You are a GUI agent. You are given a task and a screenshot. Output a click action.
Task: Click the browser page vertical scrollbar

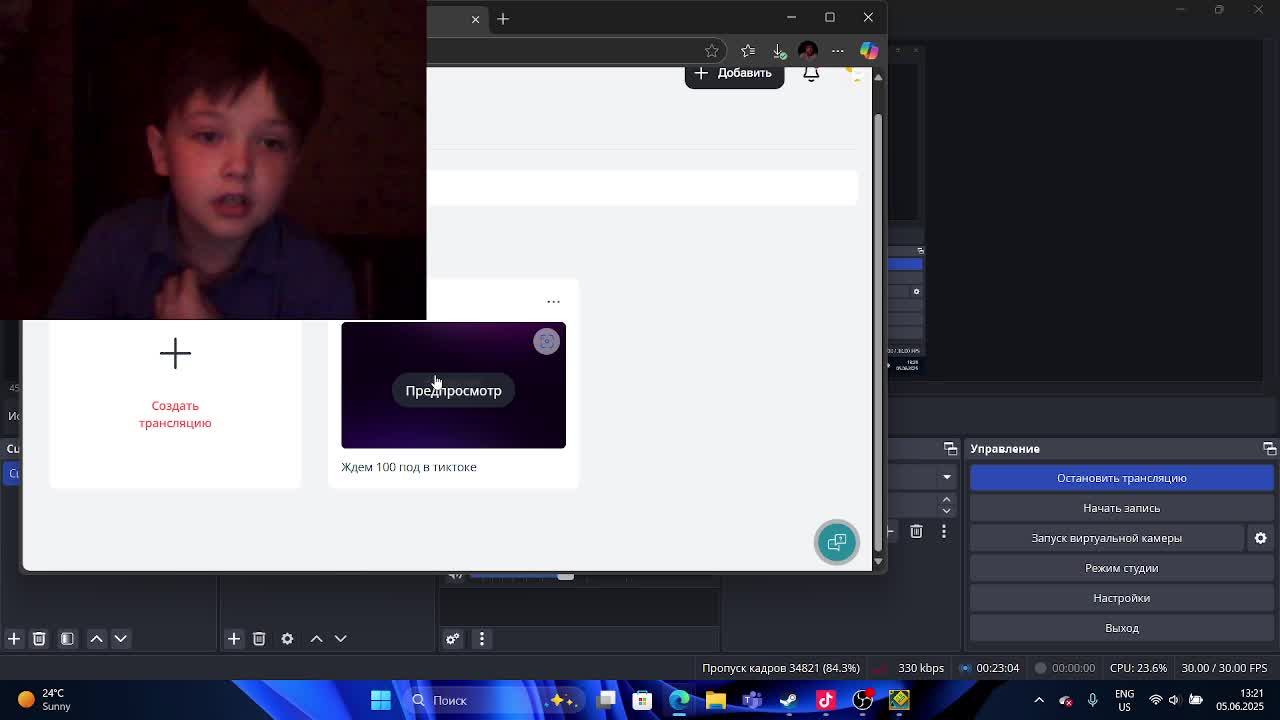(x=878, y=330)
